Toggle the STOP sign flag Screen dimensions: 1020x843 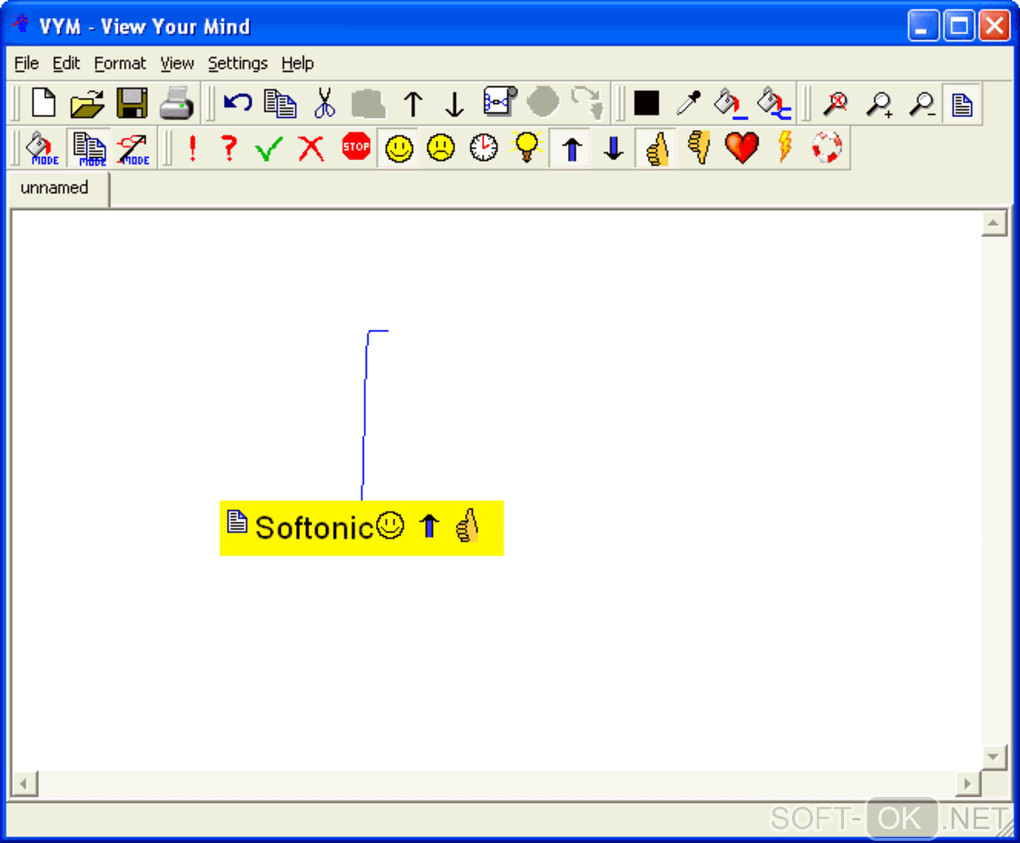tap(356, 147)
